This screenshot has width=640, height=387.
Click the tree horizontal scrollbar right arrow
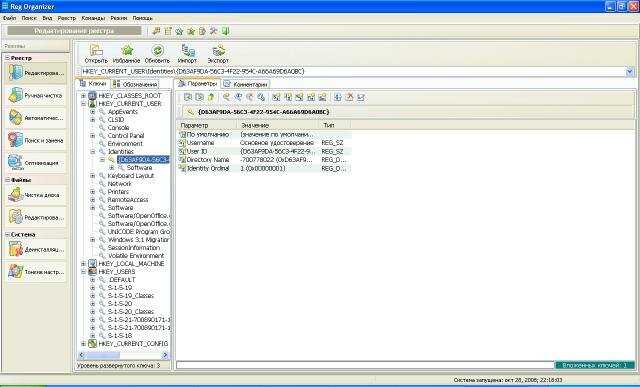coord(165,355)
